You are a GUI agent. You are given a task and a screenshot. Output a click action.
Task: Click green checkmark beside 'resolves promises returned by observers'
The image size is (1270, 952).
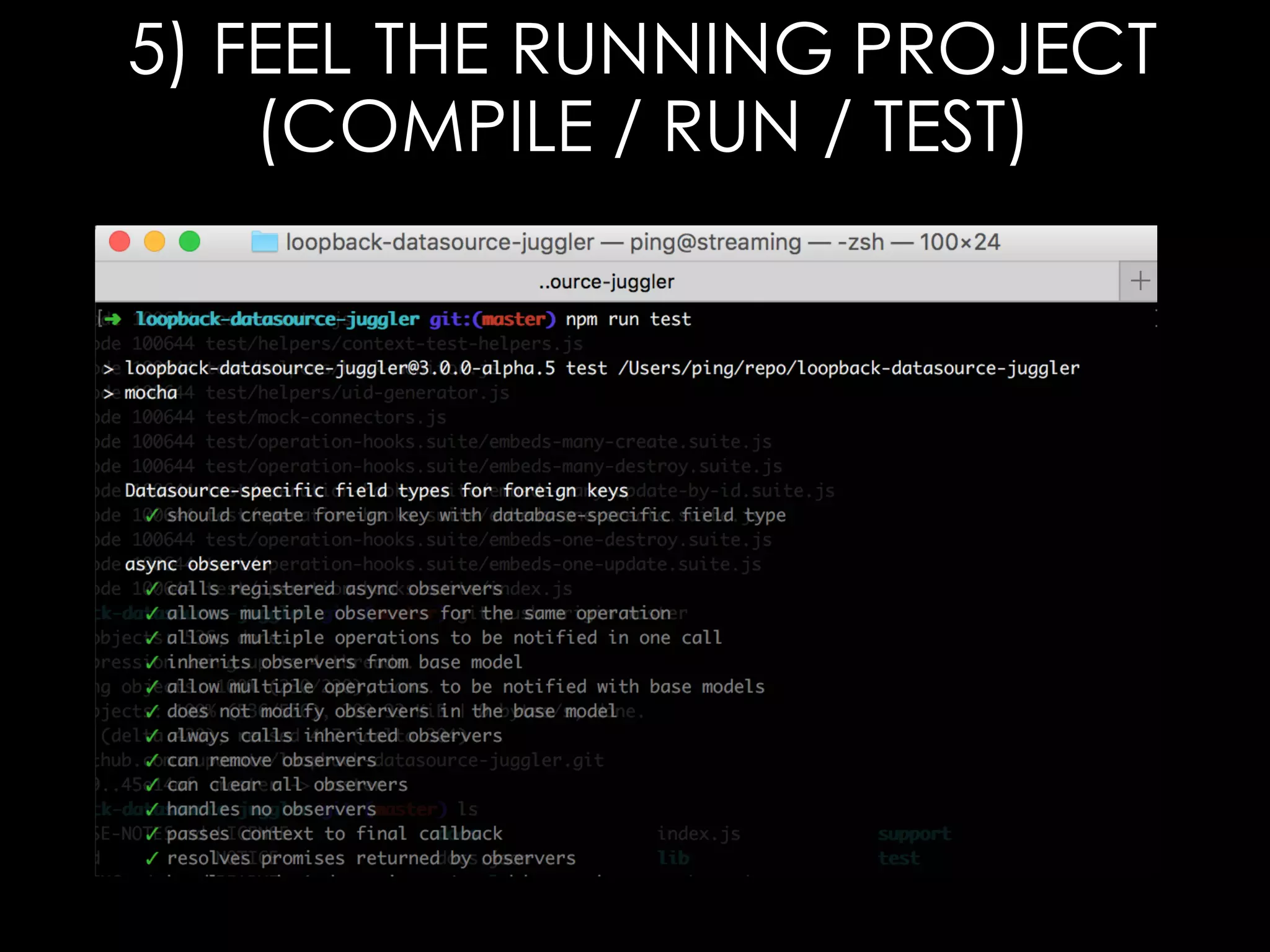(x=152, y=858)
